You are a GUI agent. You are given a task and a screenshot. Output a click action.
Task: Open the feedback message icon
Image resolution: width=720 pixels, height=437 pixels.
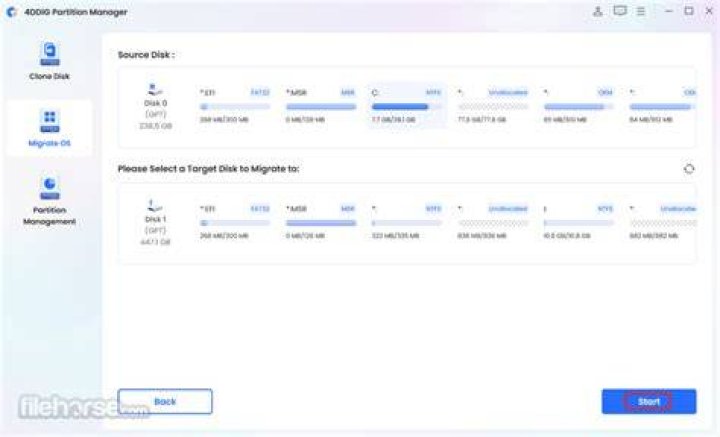pos(620,11)
